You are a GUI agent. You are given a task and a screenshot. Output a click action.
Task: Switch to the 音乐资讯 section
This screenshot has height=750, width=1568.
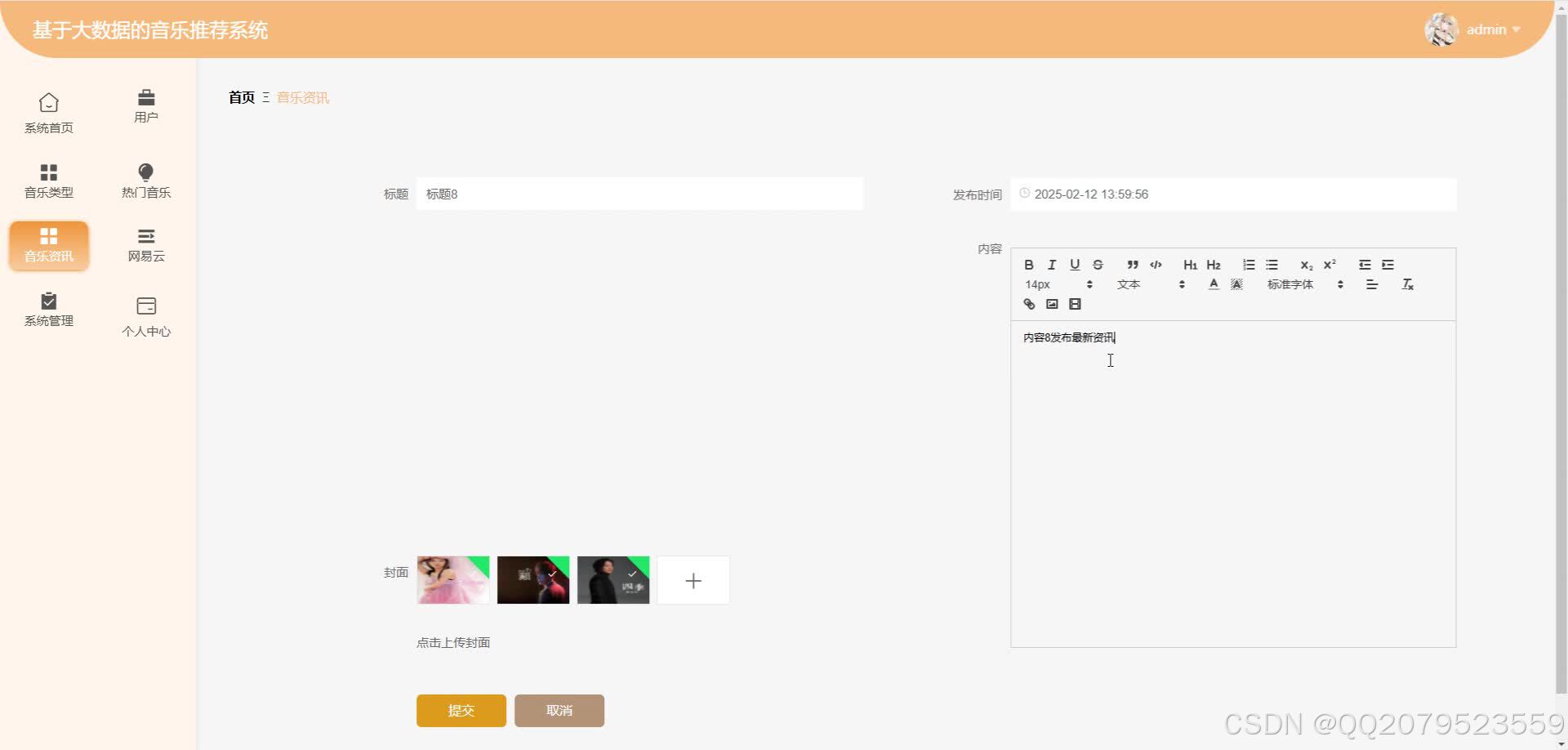[x=48, y=245]
